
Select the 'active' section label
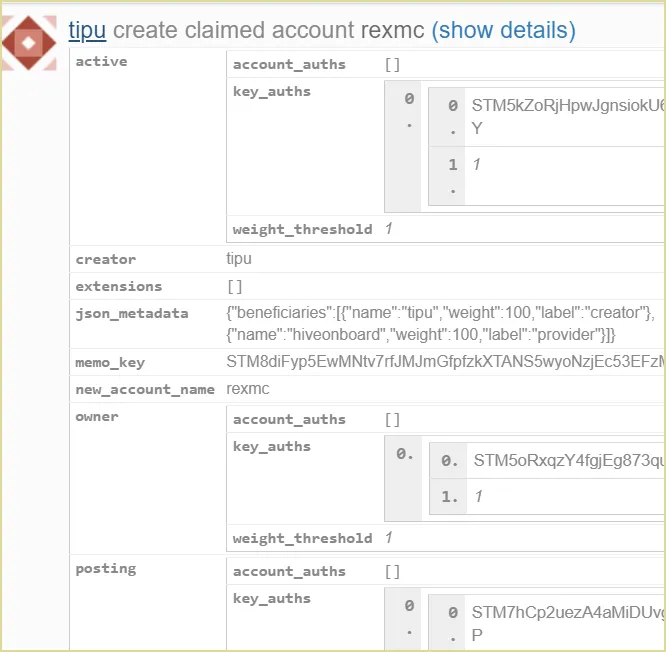point(101,62)
